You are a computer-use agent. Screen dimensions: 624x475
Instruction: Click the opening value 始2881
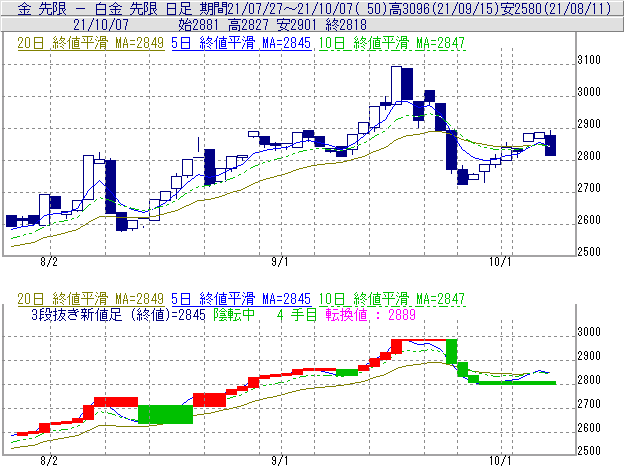tap(198, 25)
